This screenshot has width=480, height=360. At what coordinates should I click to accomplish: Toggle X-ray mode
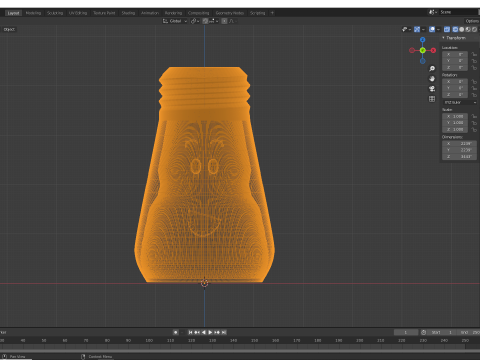[447, 29]
